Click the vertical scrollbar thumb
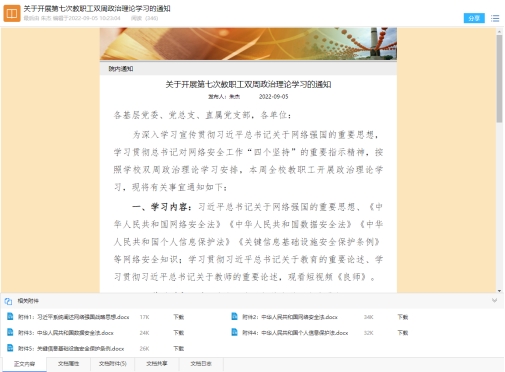Image resolution: width=505 pixels, height=372 pixels. 499,79
